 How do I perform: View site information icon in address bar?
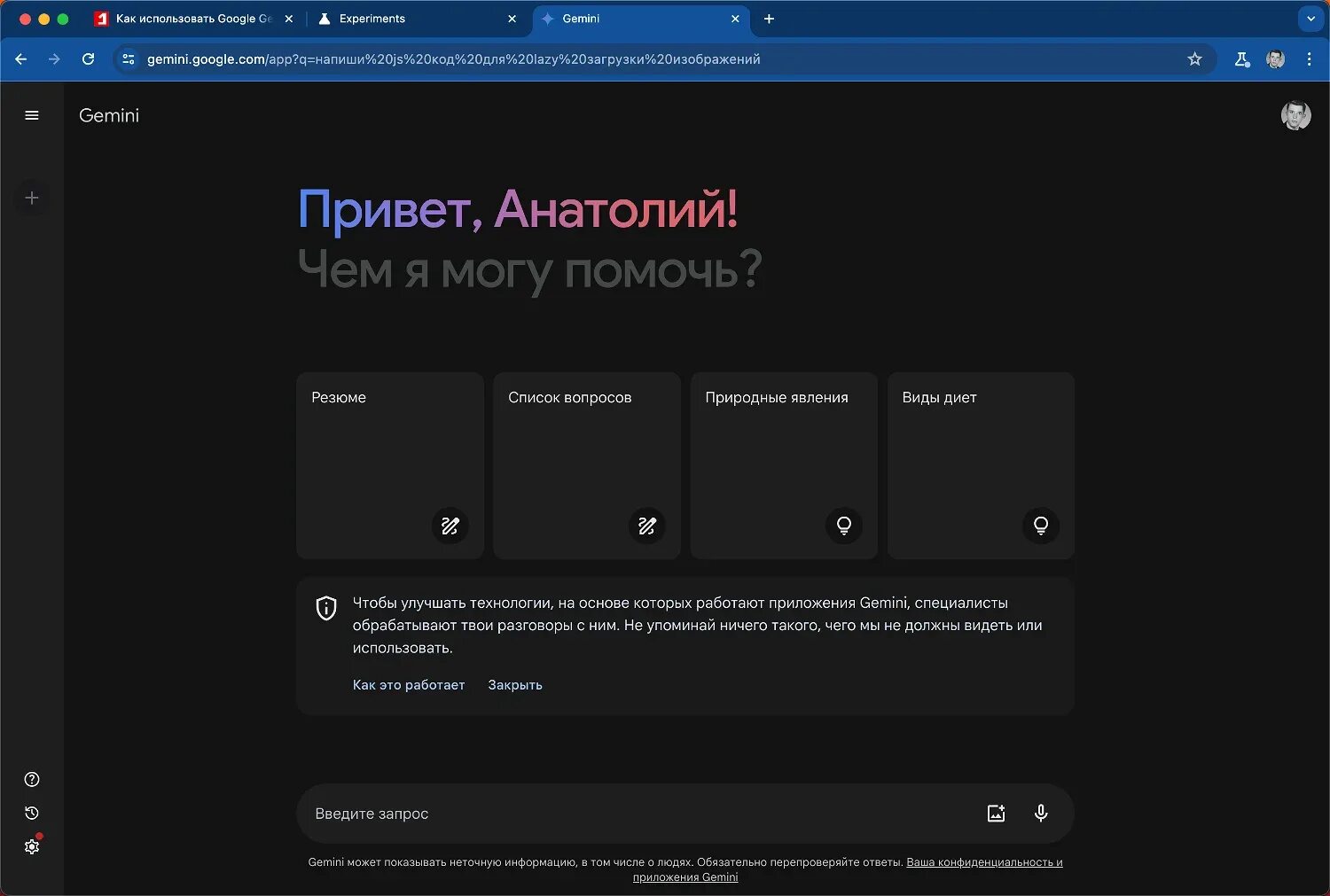tap(129, 59)
